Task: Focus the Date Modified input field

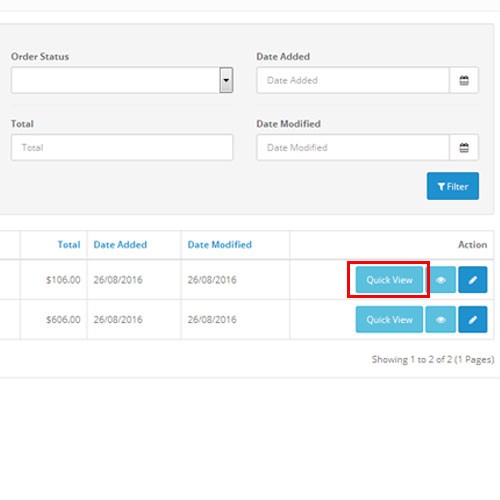Action: click(353, 148)
